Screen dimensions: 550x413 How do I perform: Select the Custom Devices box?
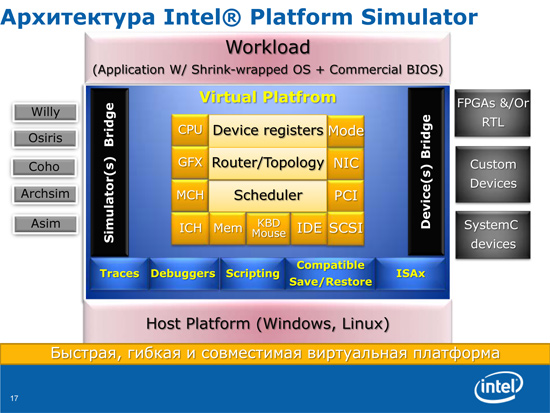click(493, 174)
